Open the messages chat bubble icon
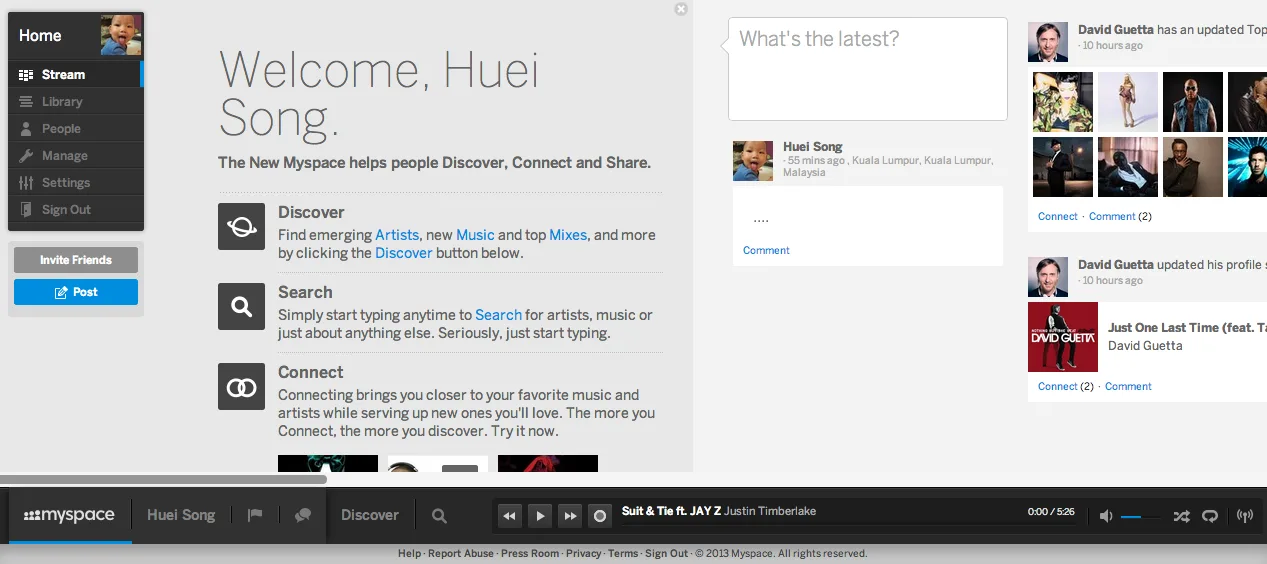This screenshot has width=1267, height=564. click(303, 515)
